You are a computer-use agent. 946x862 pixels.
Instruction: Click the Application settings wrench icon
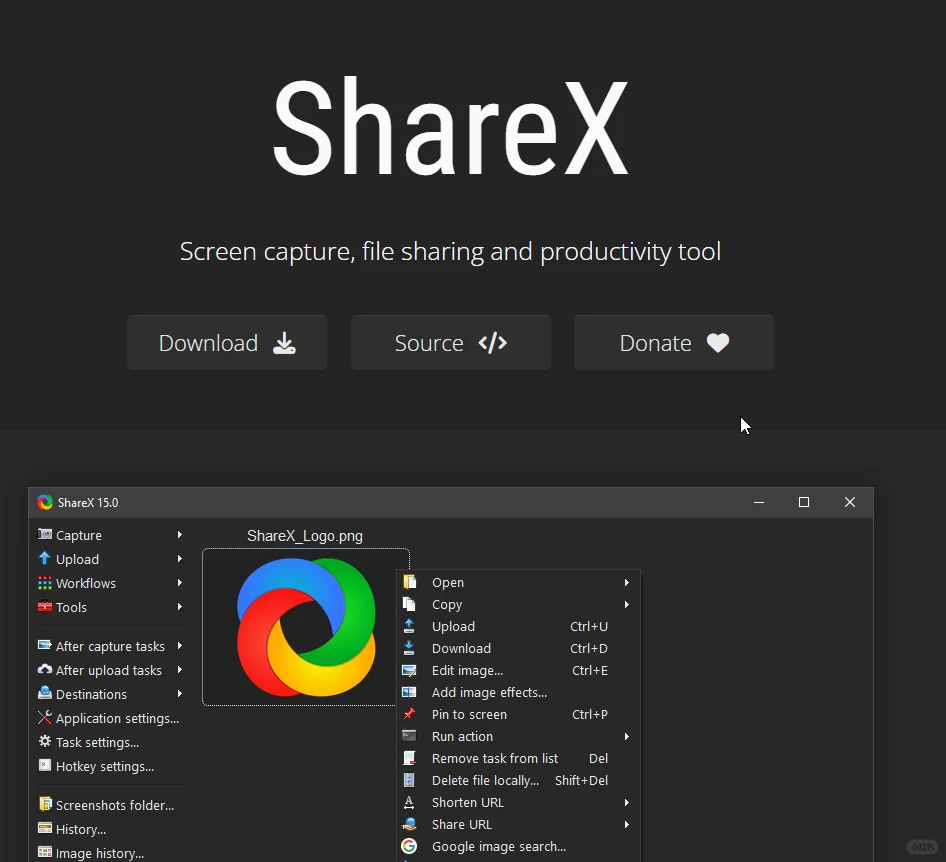point(45,718)
